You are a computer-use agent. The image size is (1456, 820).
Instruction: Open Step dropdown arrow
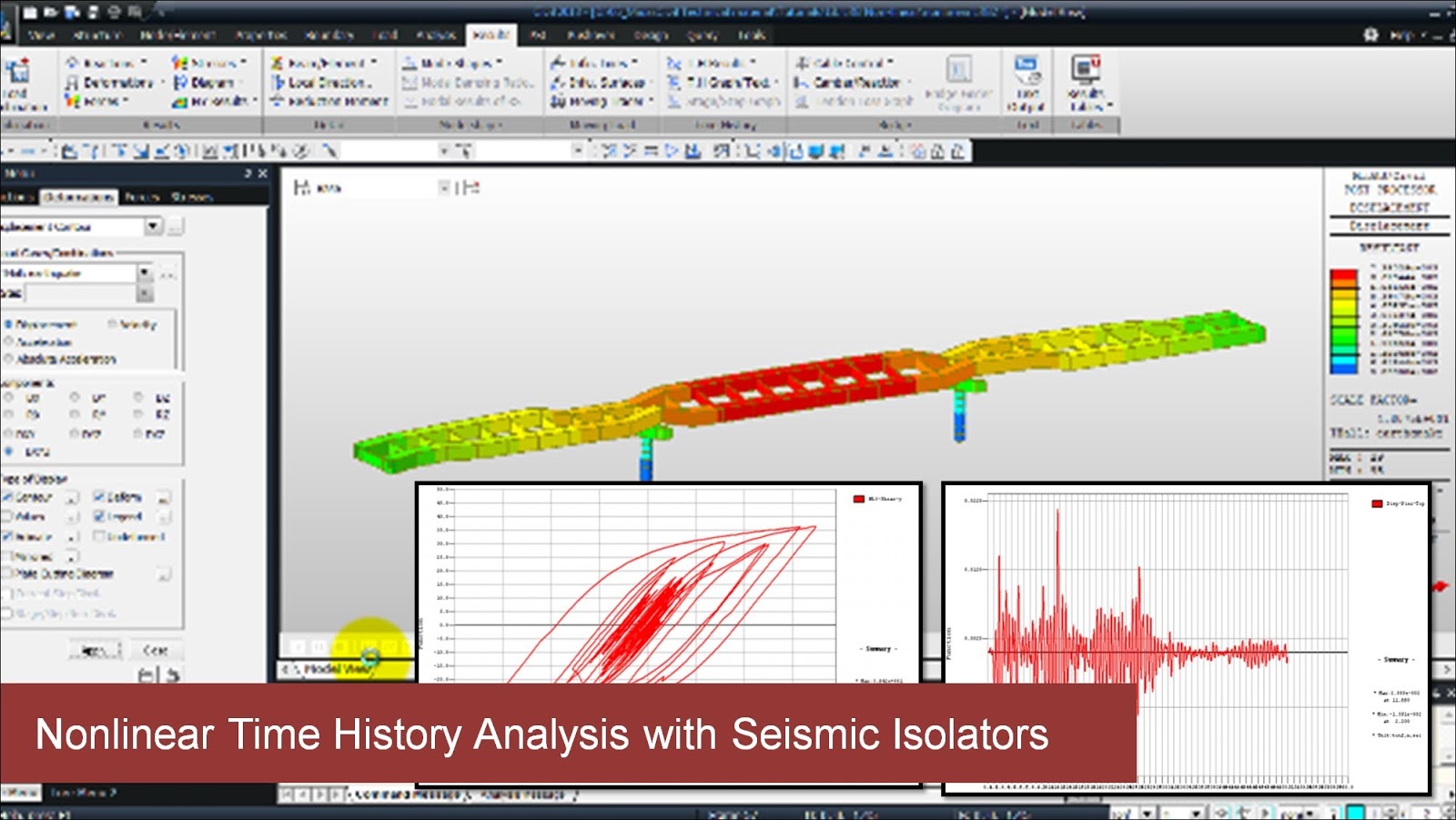point(145,293)
